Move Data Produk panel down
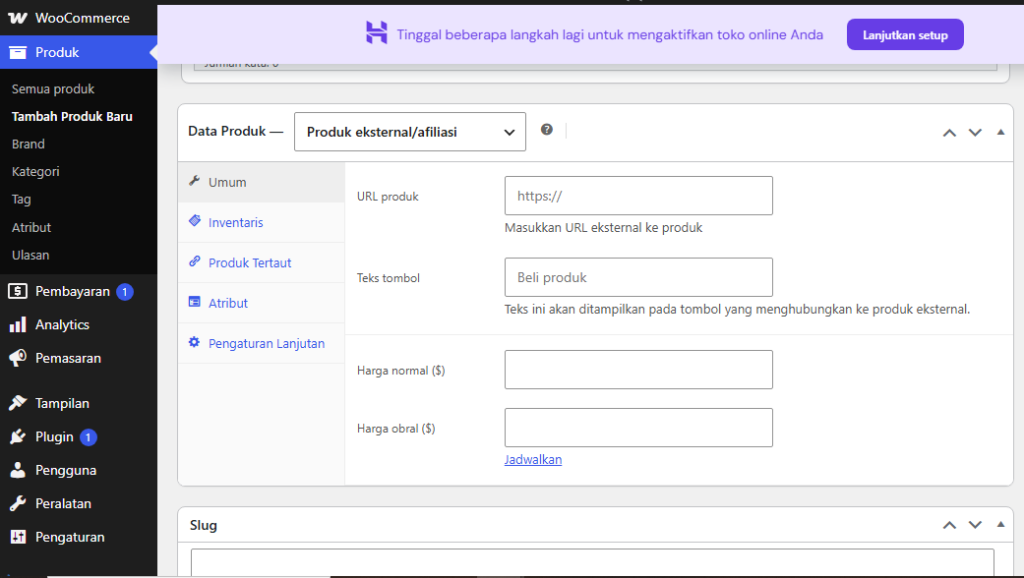The width and height of the screenshot is (1024, 578). click(975, 133)
